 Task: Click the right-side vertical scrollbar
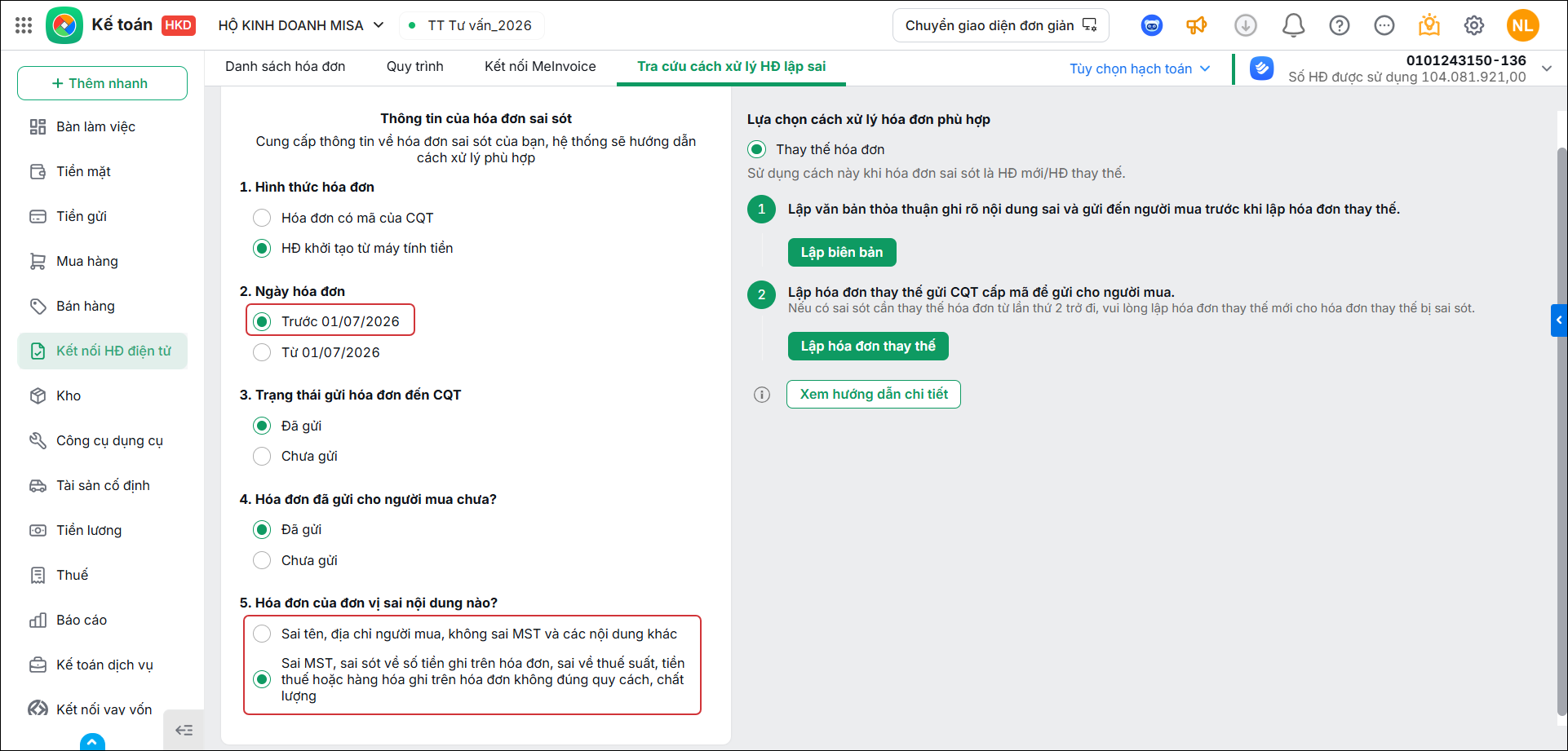1561,432
